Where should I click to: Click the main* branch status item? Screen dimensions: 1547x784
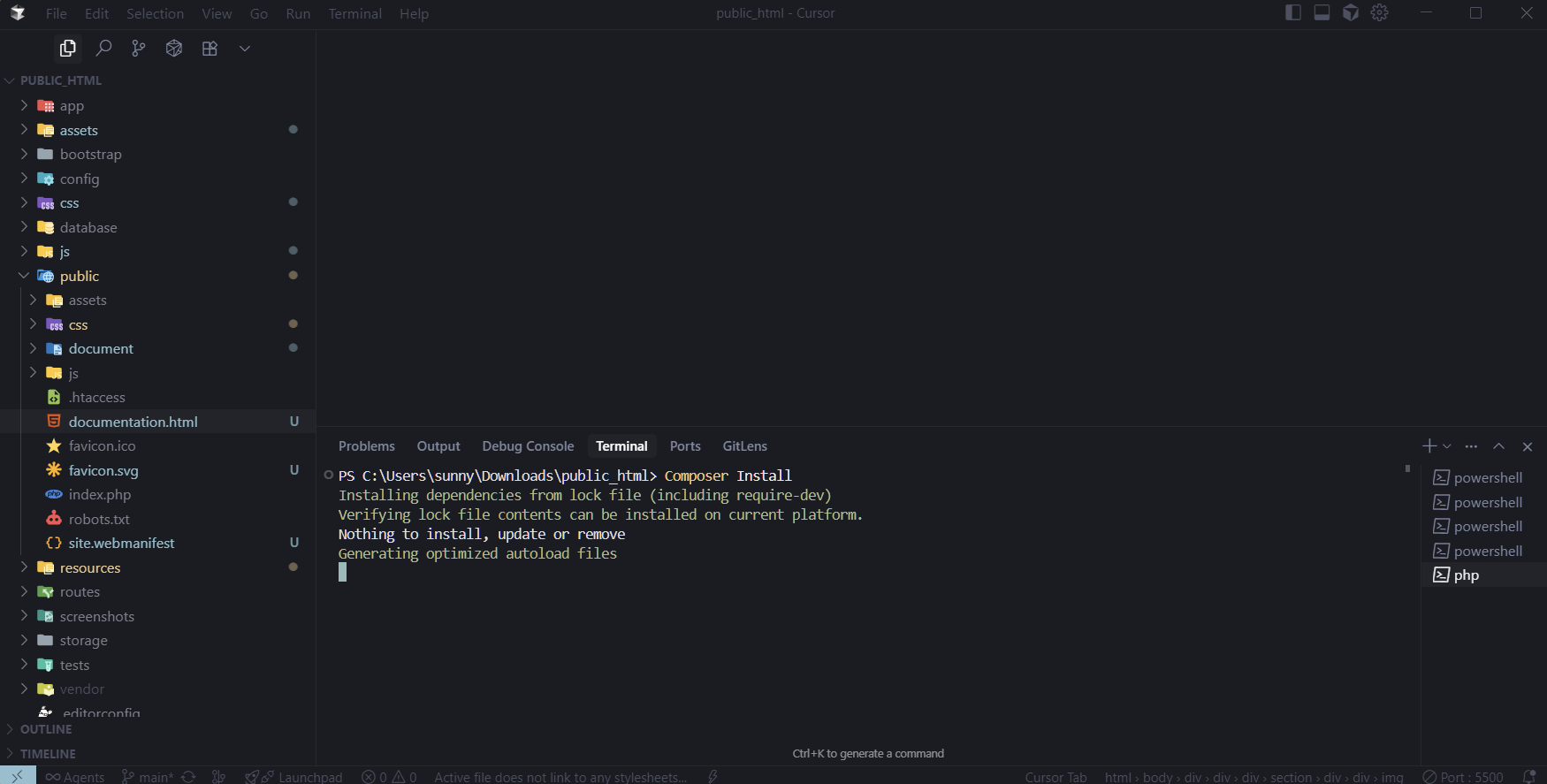tap(147, 777)
